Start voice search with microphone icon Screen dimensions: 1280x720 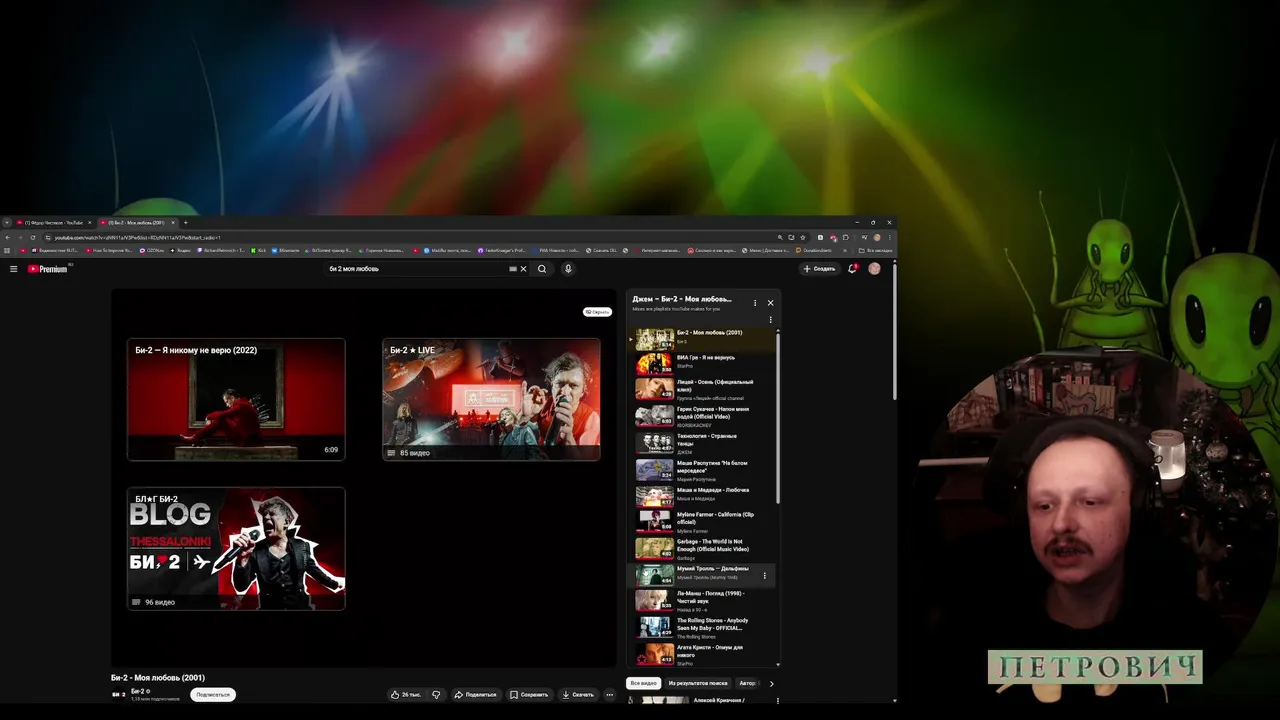568,269
